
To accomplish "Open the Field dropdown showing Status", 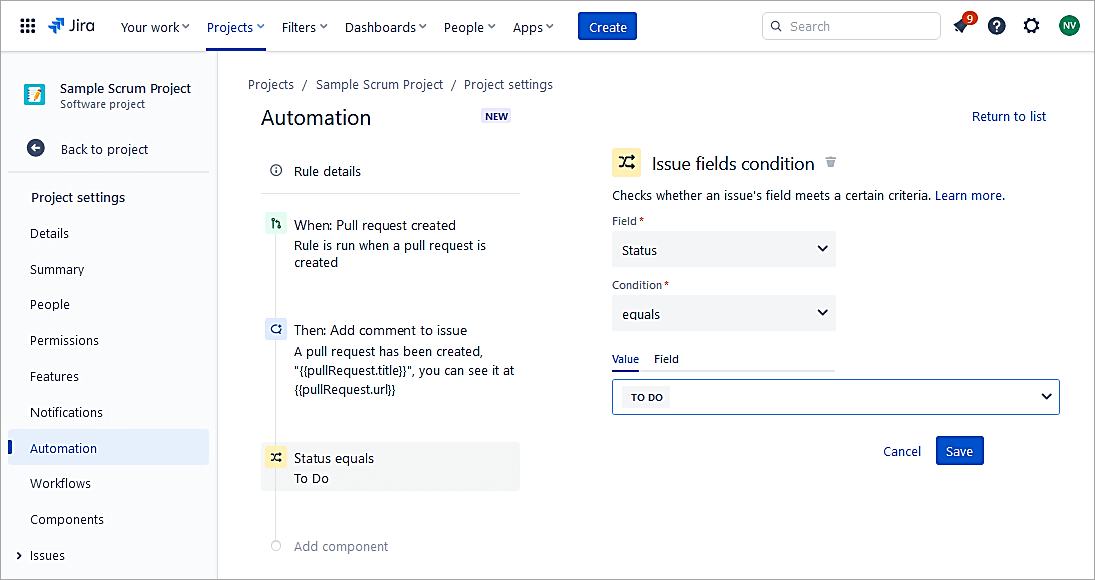I will [x=723, y=249].
